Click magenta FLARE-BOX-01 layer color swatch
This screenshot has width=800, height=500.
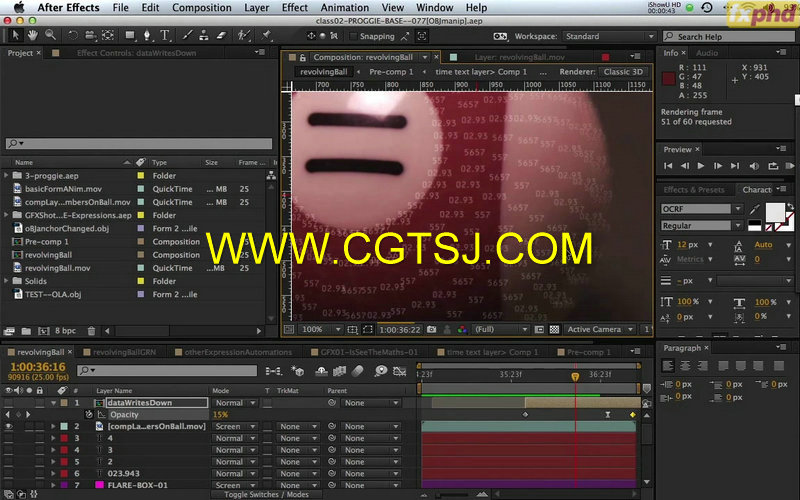click(x=99, y=485)
